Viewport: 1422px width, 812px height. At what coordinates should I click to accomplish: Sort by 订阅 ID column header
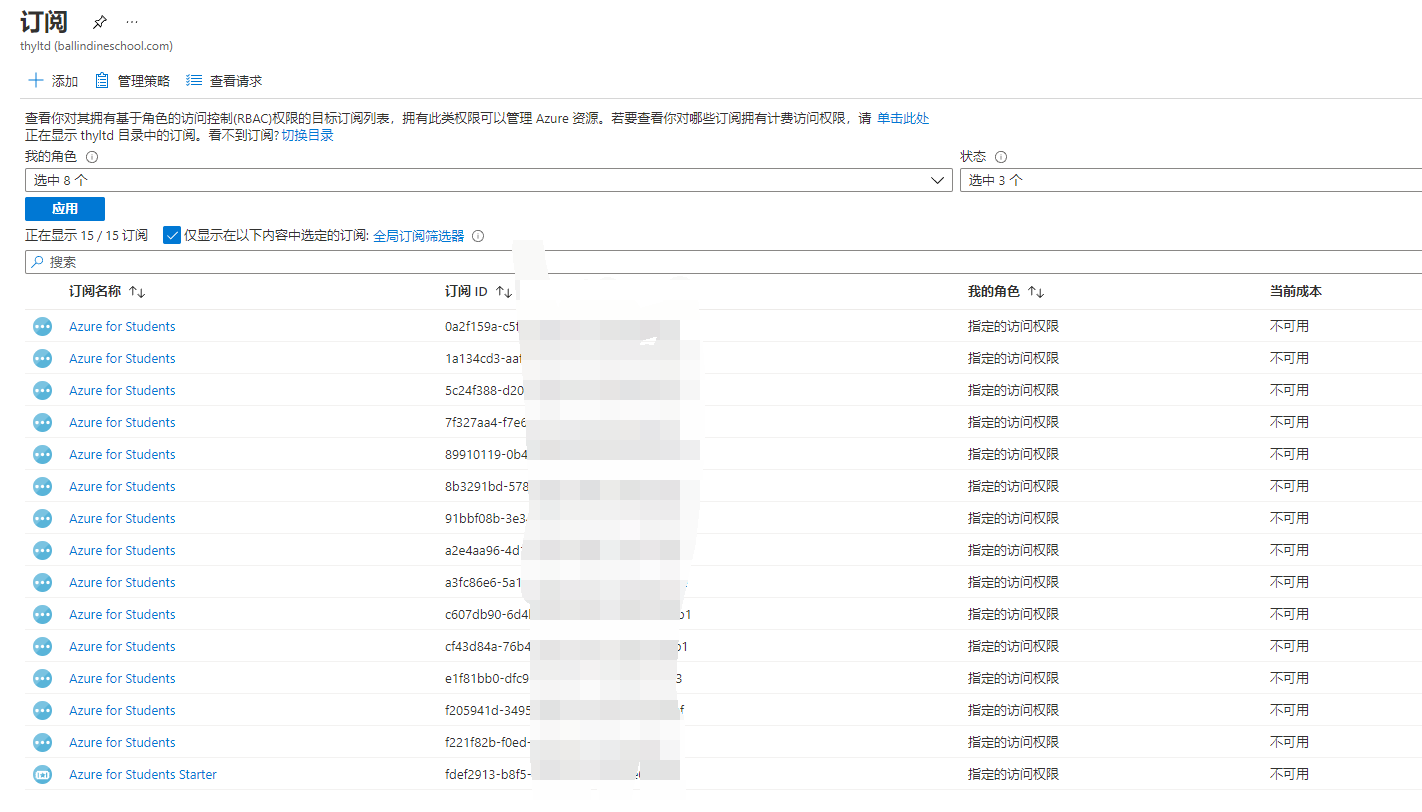tap(478, 291)
